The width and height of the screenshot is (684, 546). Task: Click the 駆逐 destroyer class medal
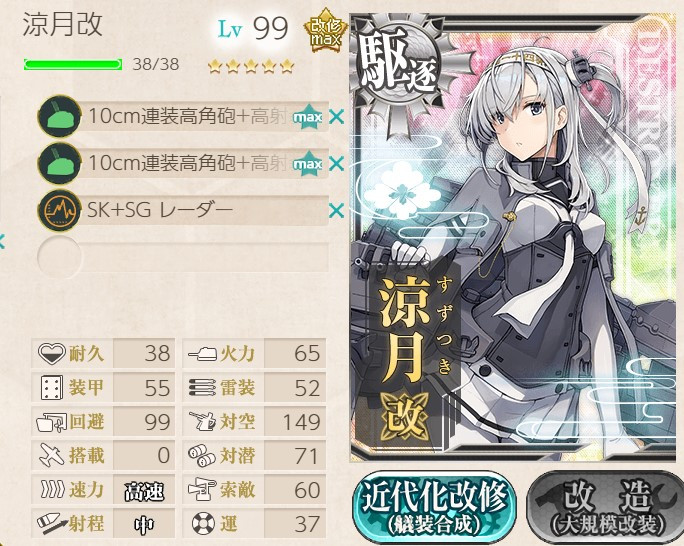click(x=396, y=71)
